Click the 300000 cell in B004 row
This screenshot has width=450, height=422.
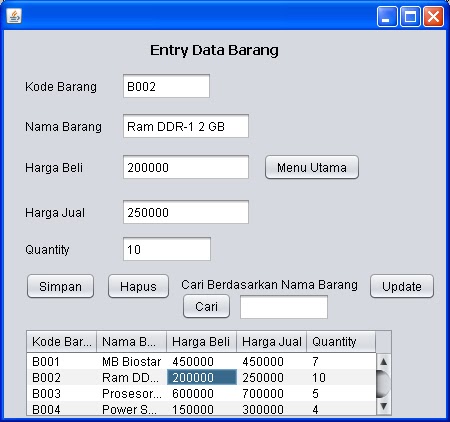272,408
